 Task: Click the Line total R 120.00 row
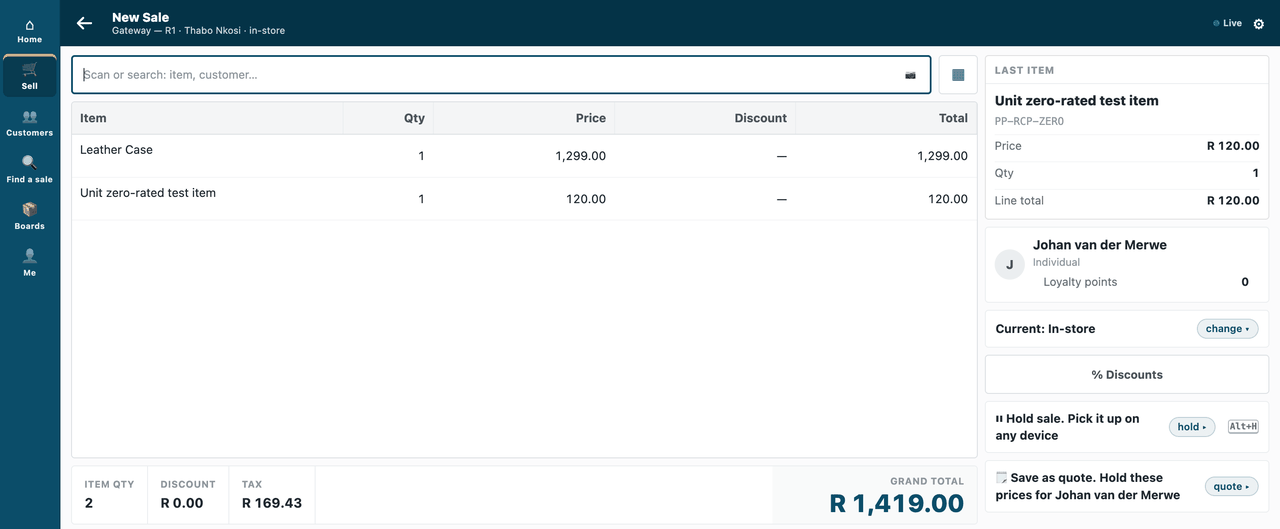pyautogui.click(x=1127, y=200)
